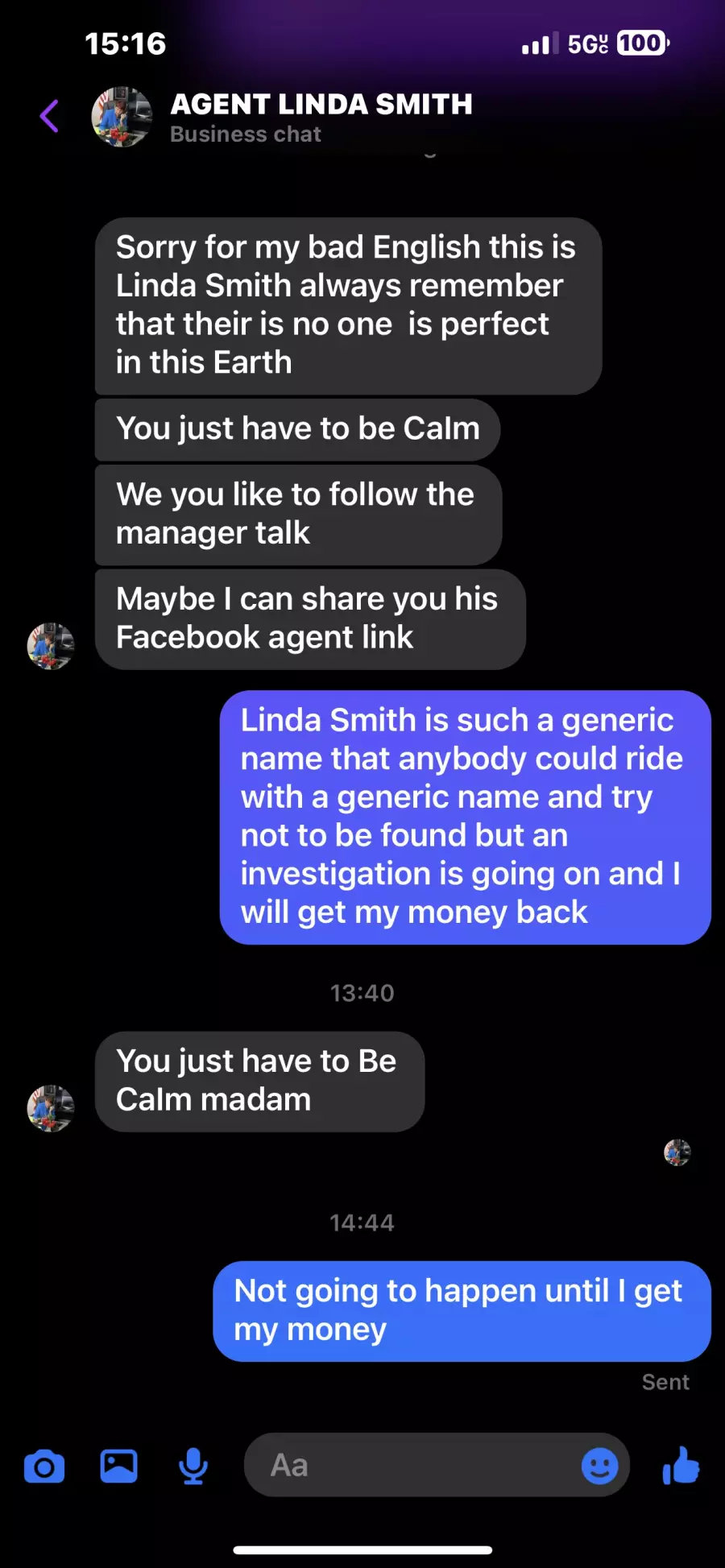
Task: Tap sender avatar beside Facebook agent link message
Action: pyautogui.click(x=51, y=646)
